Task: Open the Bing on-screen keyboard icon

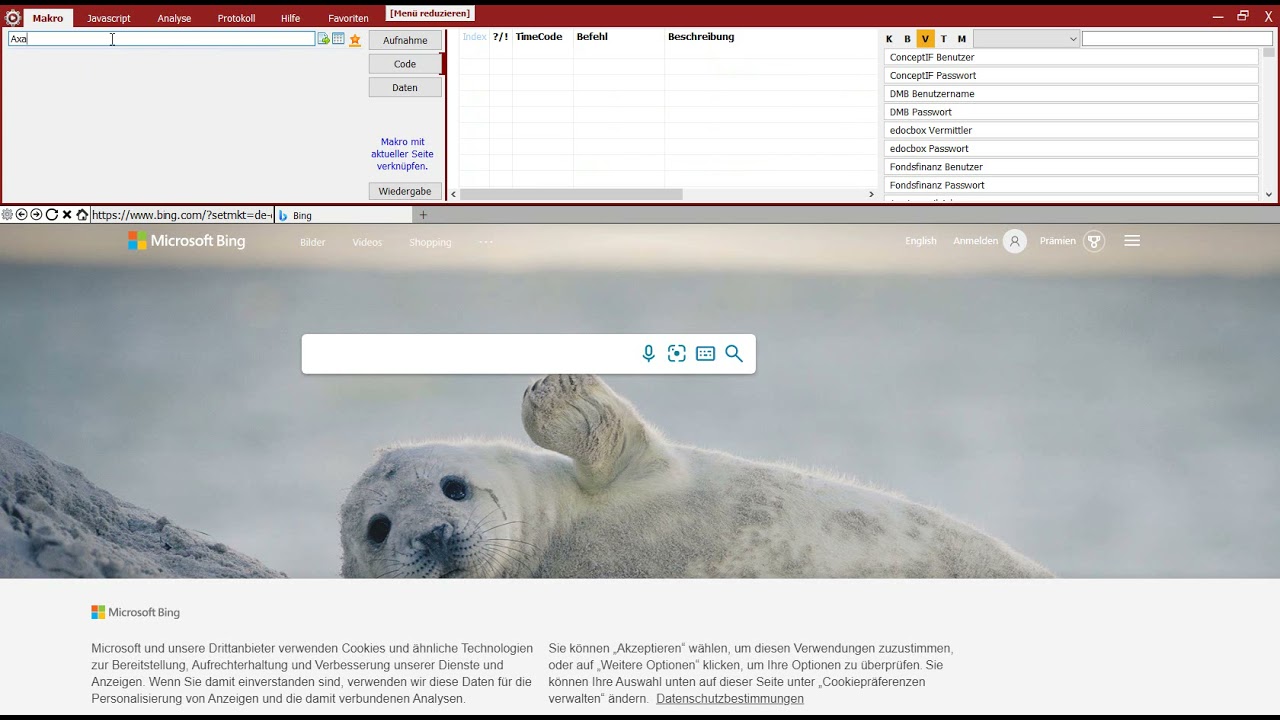Action: (705, 353)
